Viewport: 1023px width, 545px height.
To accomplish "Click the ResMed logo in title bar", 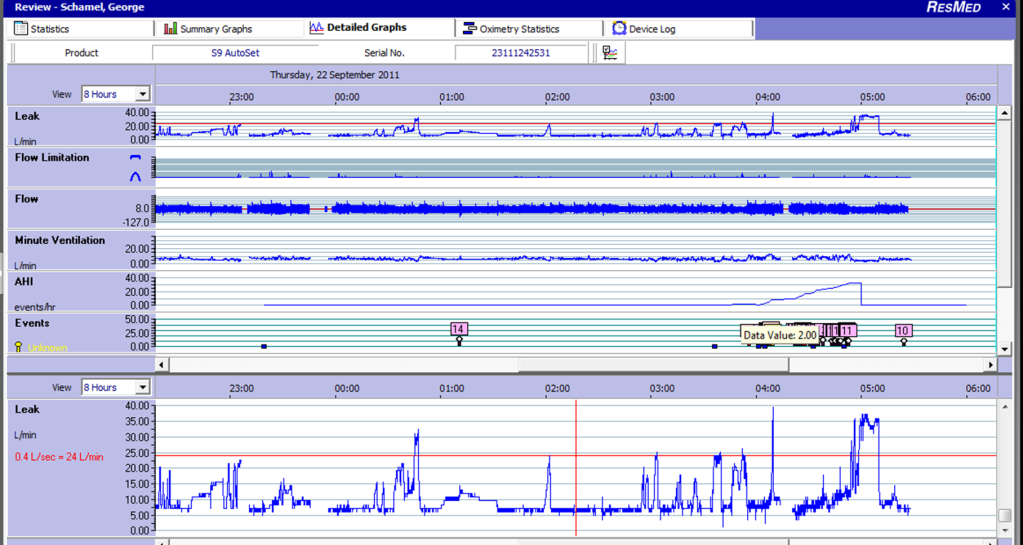I will [x=953, y=7].
